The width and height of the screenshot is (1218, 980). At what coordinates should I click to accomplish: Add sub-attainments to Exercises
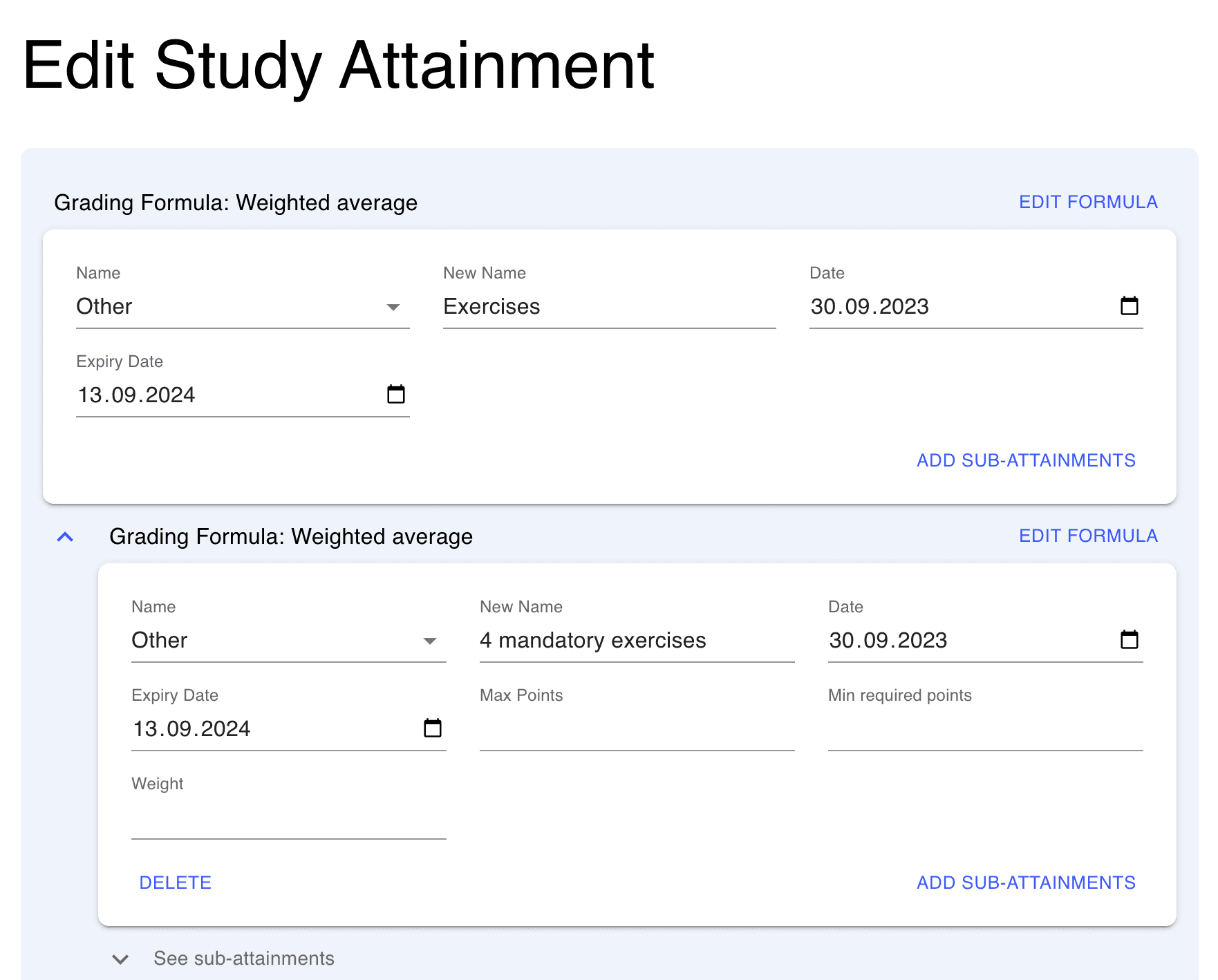(x=1025, y=460)
